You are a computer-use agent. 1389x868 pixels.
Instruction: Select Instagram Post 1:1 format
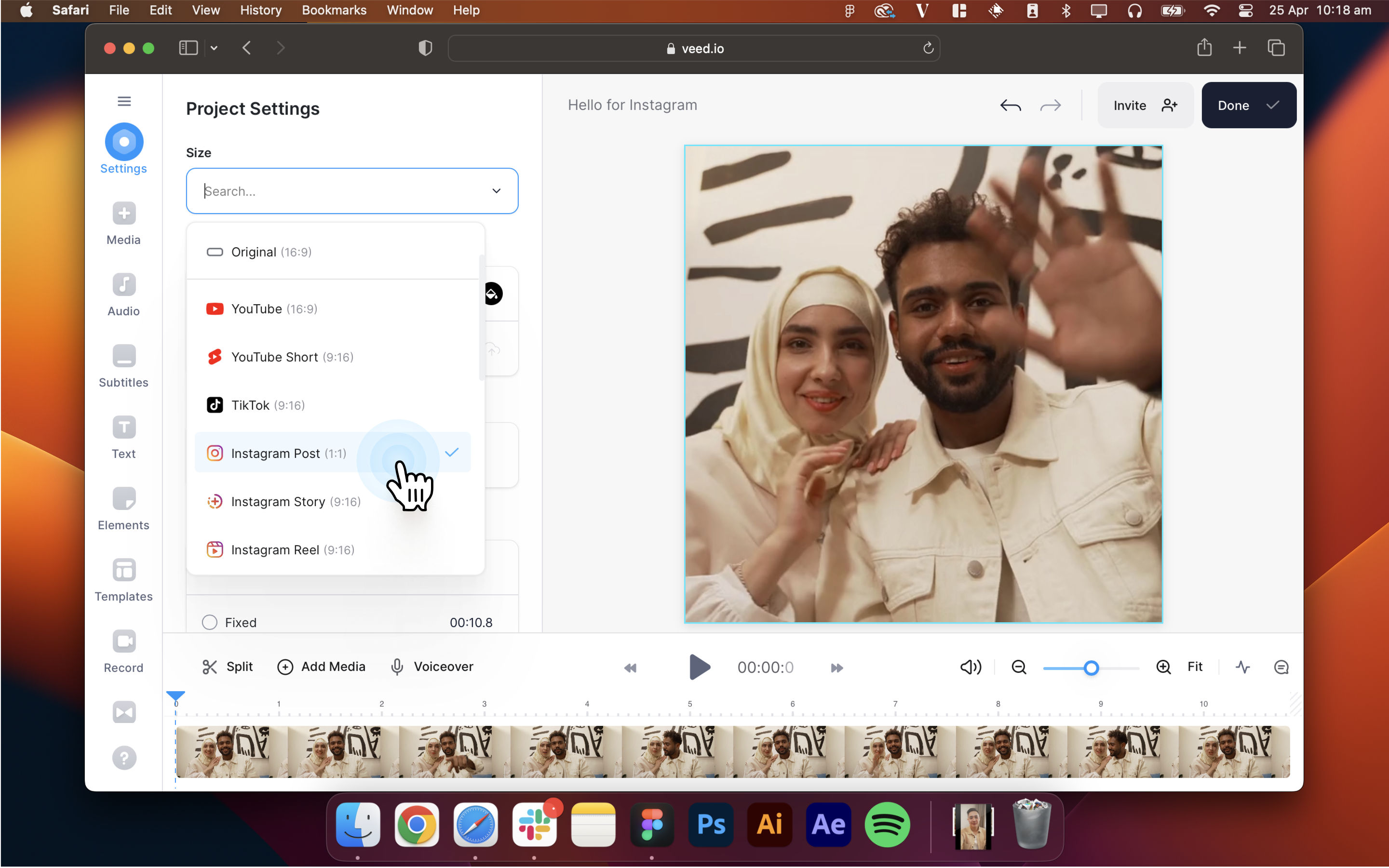pos(289,453)
